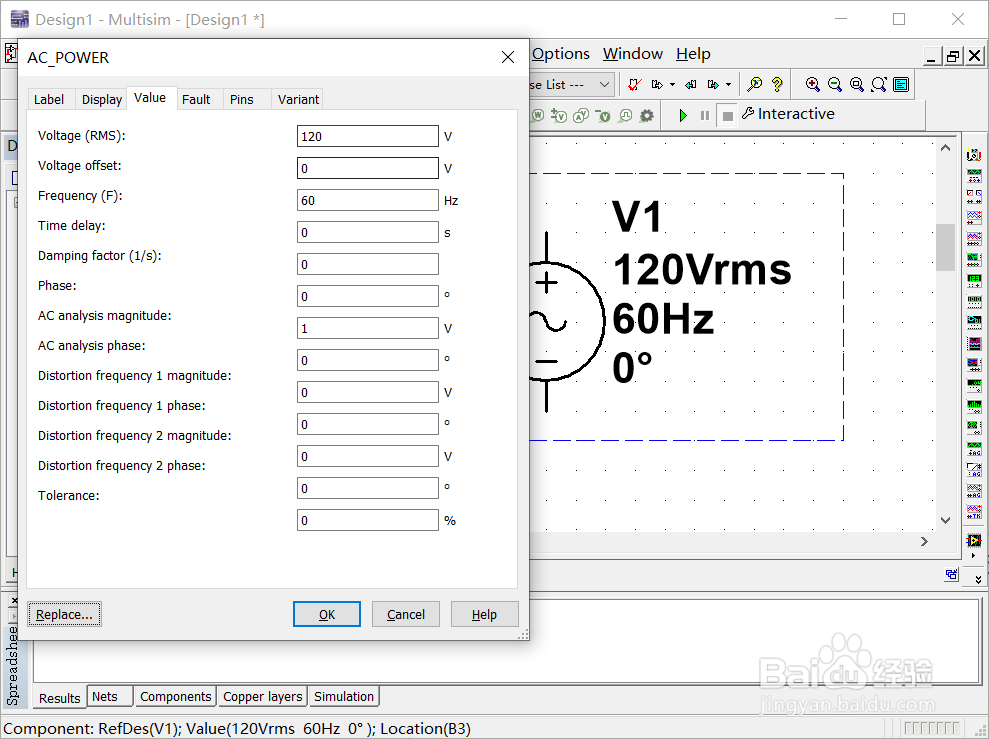Select the Wattmeter instrument icon
Viewport: 989px width, 739px height.
(x=974, y=196)
